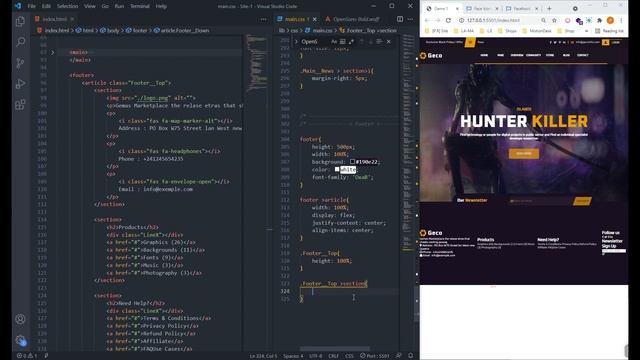This screenshot has height=360, width=640.
Task: Toggle Use Regular Expression in find widget
Action: pyautogui.click(x=351, y=42)
